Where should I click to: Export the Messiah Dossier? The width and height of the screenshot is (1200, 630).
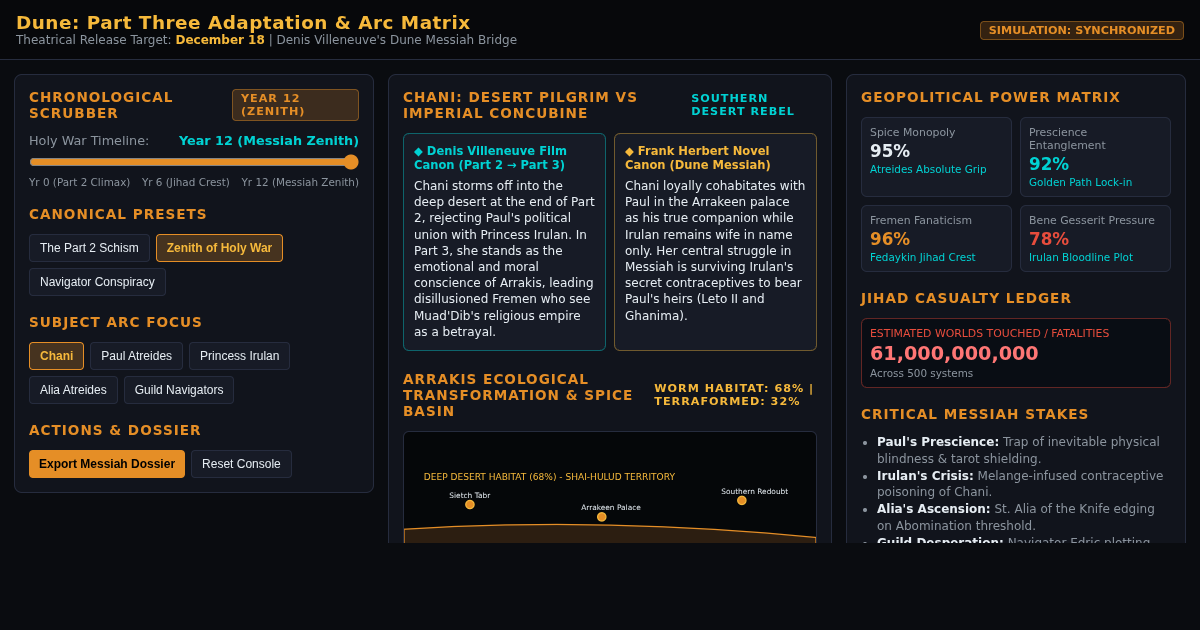coord(107,464)
